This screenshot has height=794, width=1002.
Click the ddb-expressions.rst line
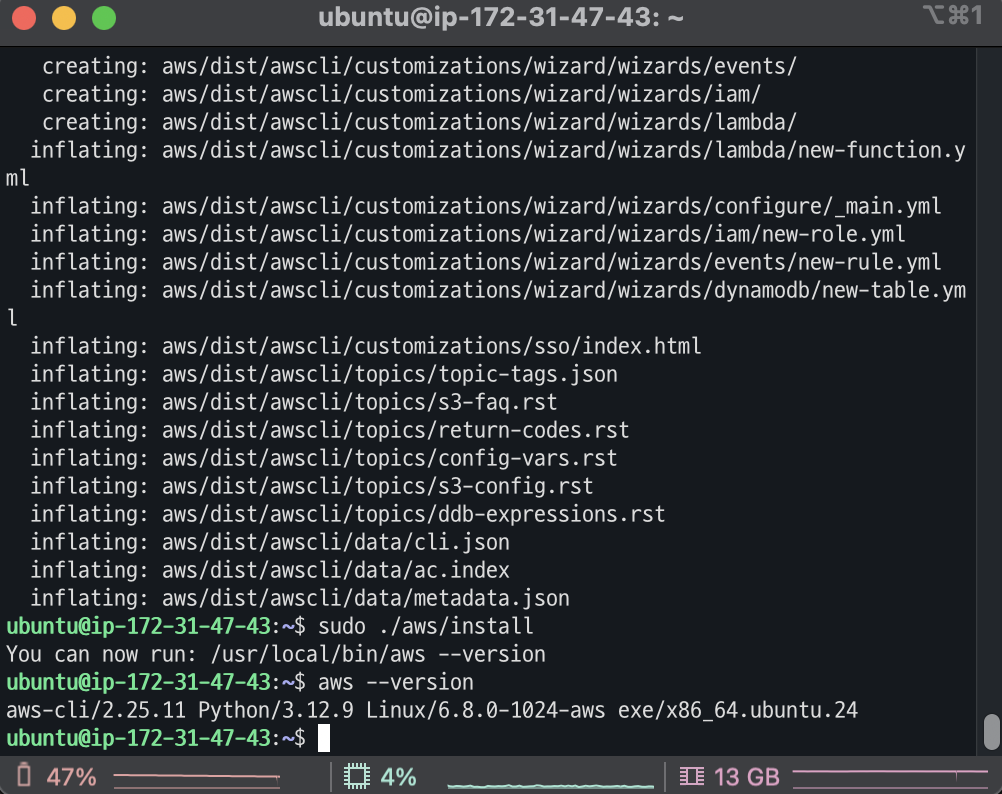(x=348, y=514)
